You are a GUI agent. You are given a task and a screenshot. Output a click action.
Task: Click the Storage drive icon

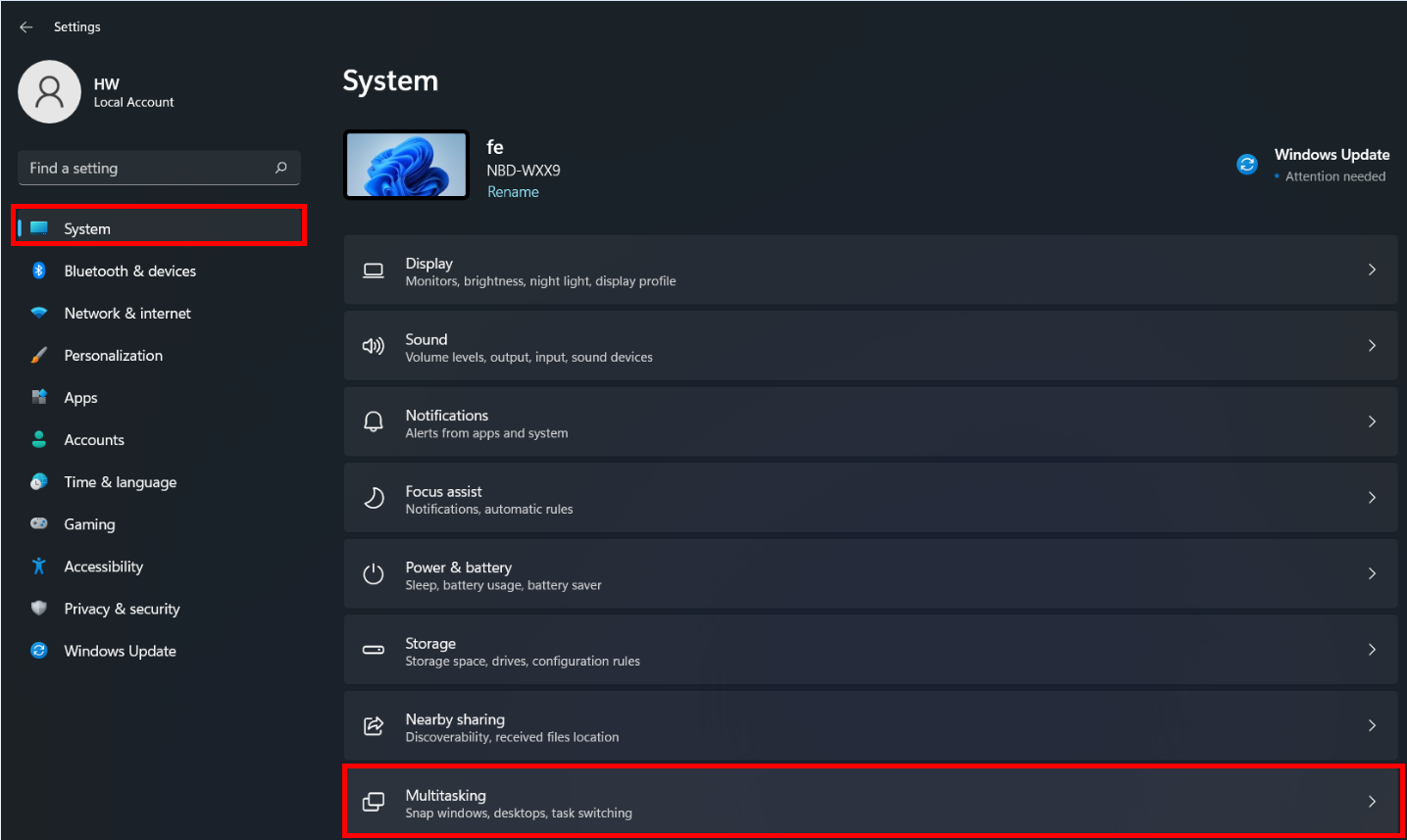tap(374, 650)
